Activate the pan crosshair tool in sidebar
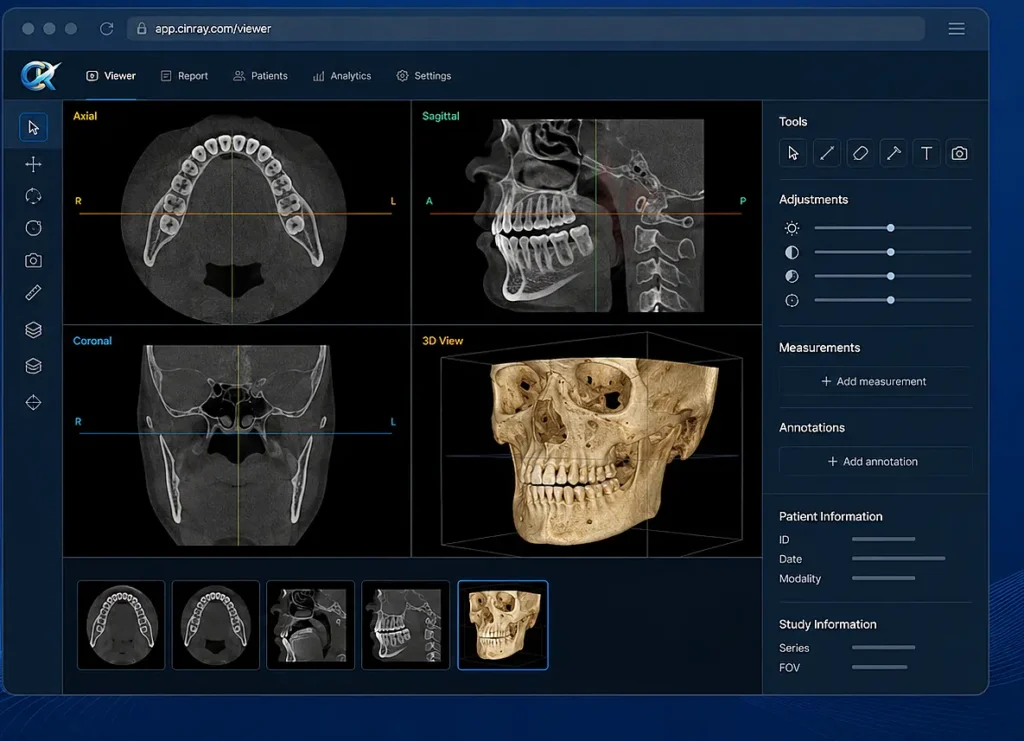The image size is (1024, 741). (x=33, y=164)
